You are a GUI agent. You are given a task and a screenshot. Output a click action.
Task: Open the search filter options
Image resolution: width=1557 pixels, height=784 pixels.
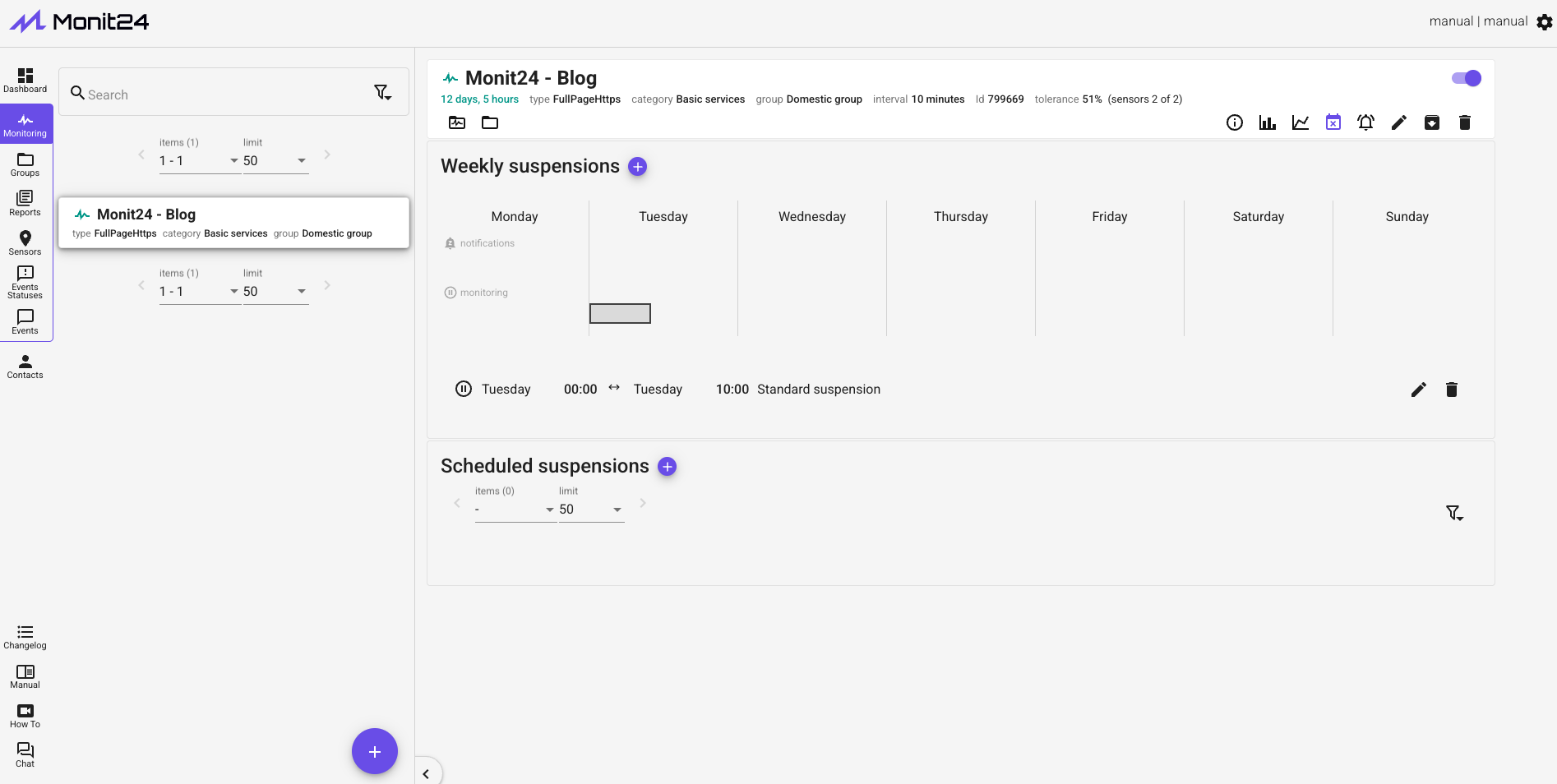(x=382, y=93)
